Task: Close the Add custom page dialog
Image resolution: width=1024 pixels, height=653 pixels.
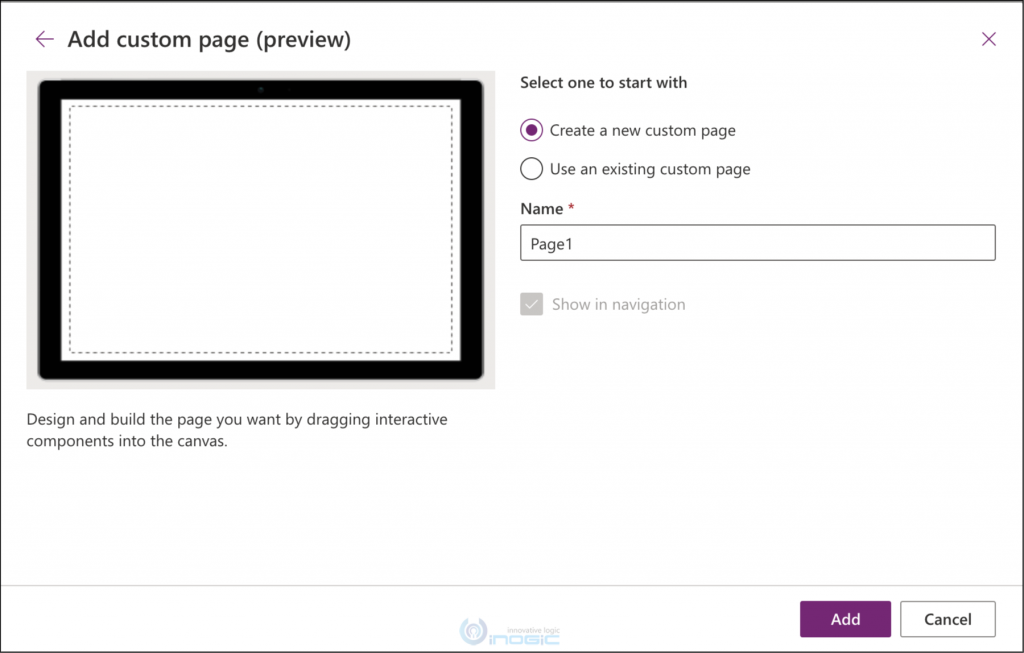Action: tap(989, 38)
